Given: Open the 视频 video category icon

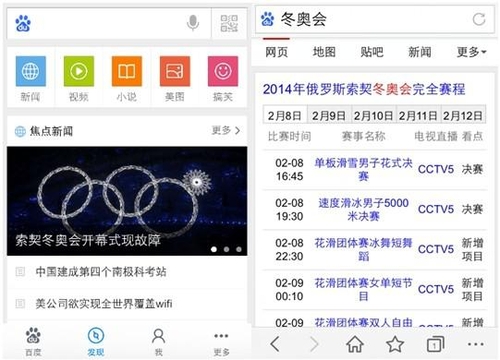Looking at the screenshot, I should click(79, 71).
